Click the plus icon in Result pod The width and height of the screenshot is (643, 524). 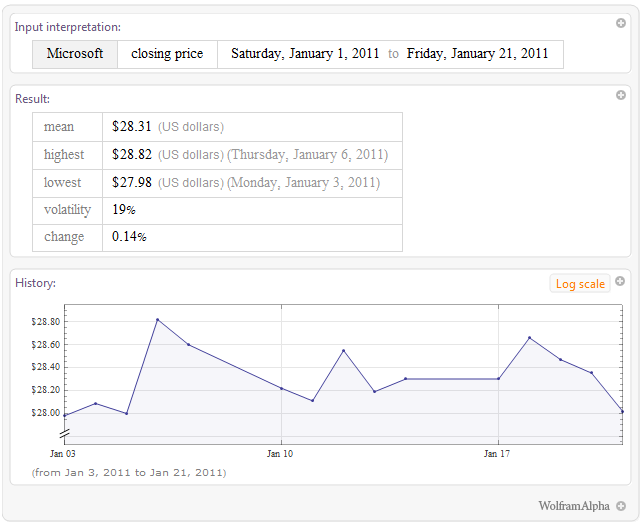(x=621, y=96)
